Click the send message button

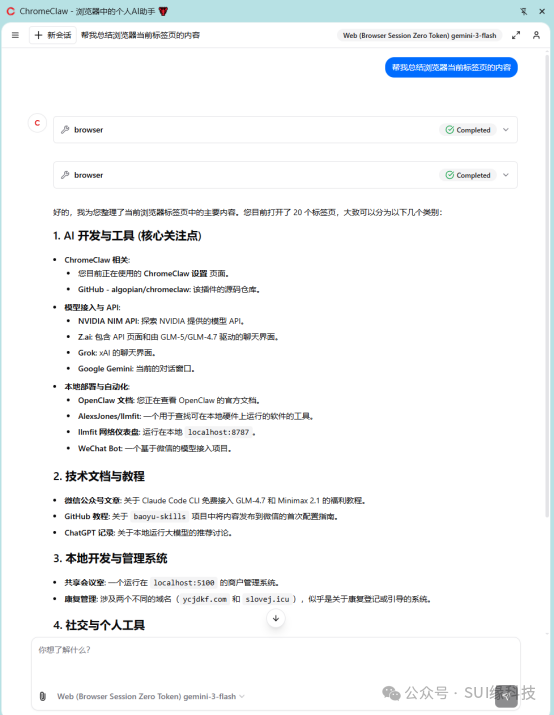click(x=506, y=696)
